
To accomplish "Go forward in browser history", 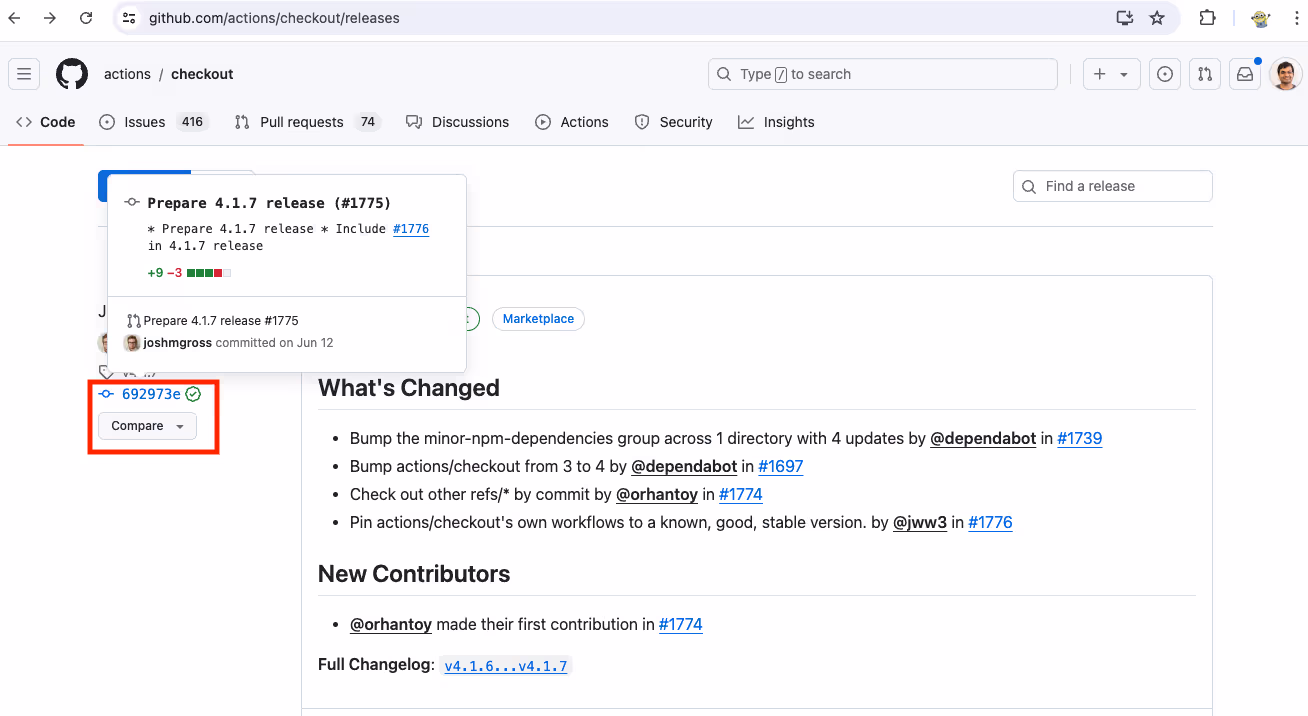I will pyautogui.click(x=50, y=18).
